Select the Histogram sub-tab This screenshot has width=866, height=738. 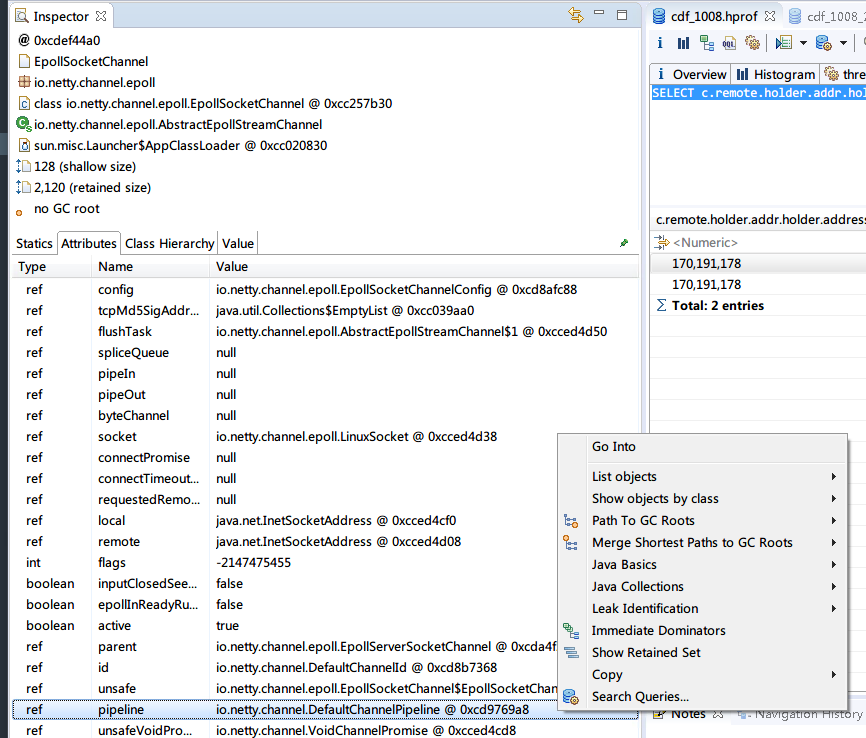(x=776, y=74)
